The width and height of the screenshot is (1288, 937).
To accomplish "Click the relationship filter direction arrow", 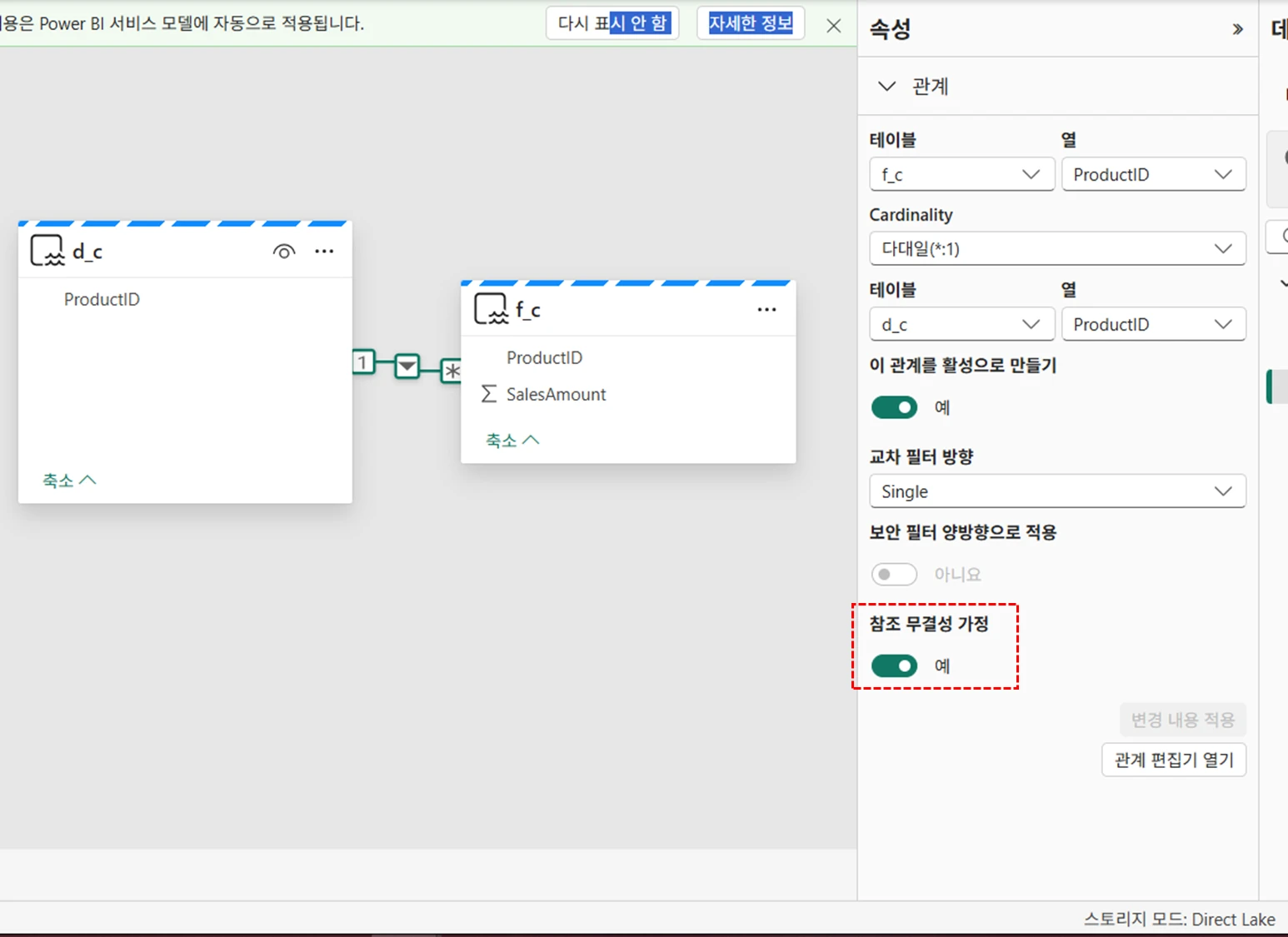I will point(407,366).
